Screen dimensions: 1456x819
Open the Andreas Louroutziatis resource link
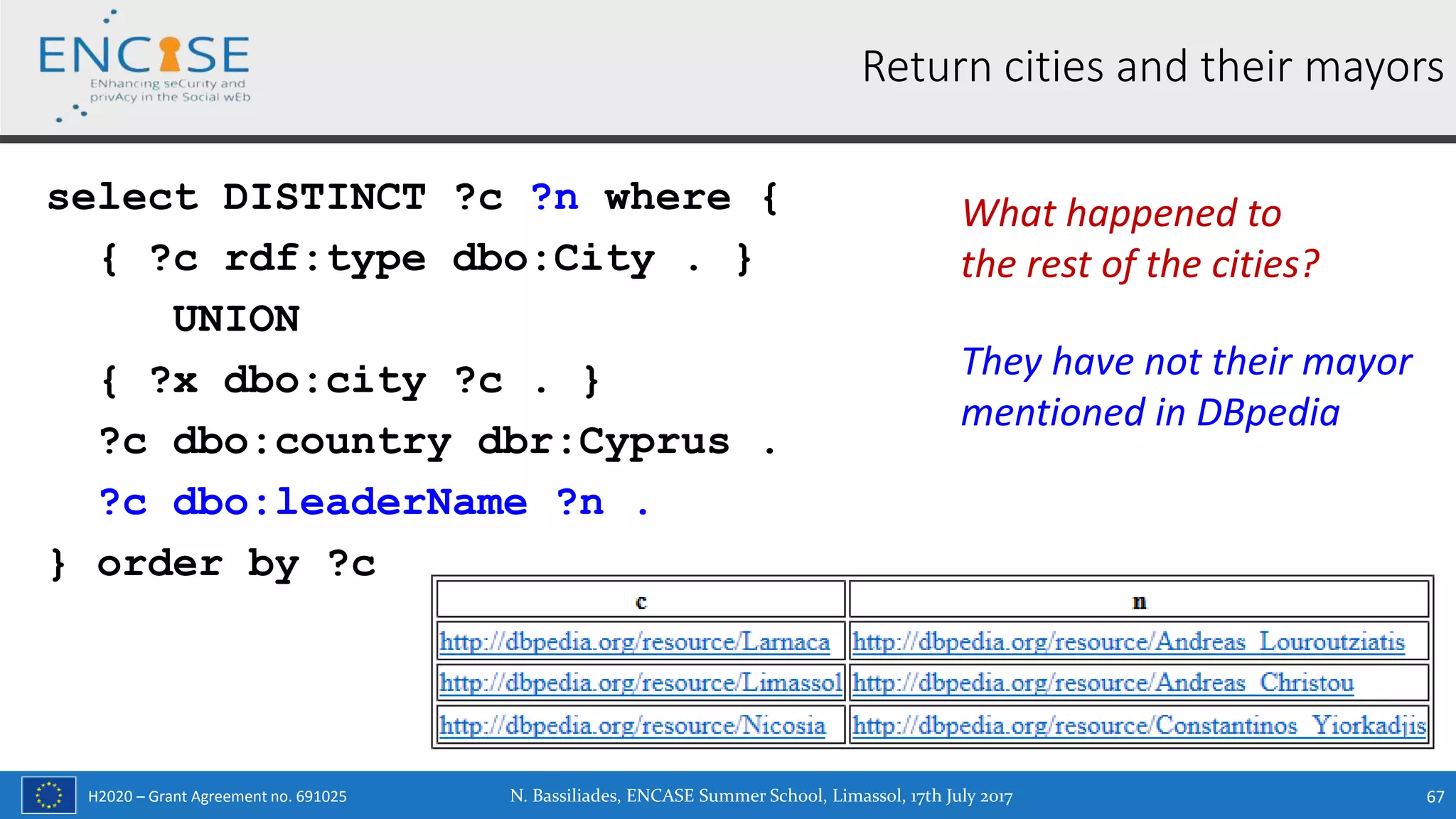[x=1128, y=642]
